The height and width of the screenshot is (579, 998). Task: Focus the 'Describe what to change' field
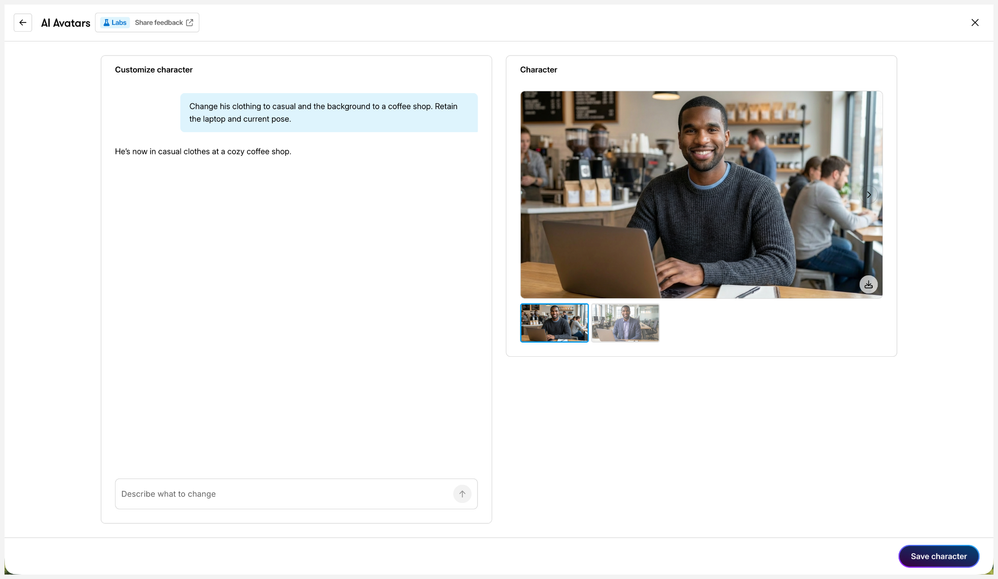(x=285, y=494)
